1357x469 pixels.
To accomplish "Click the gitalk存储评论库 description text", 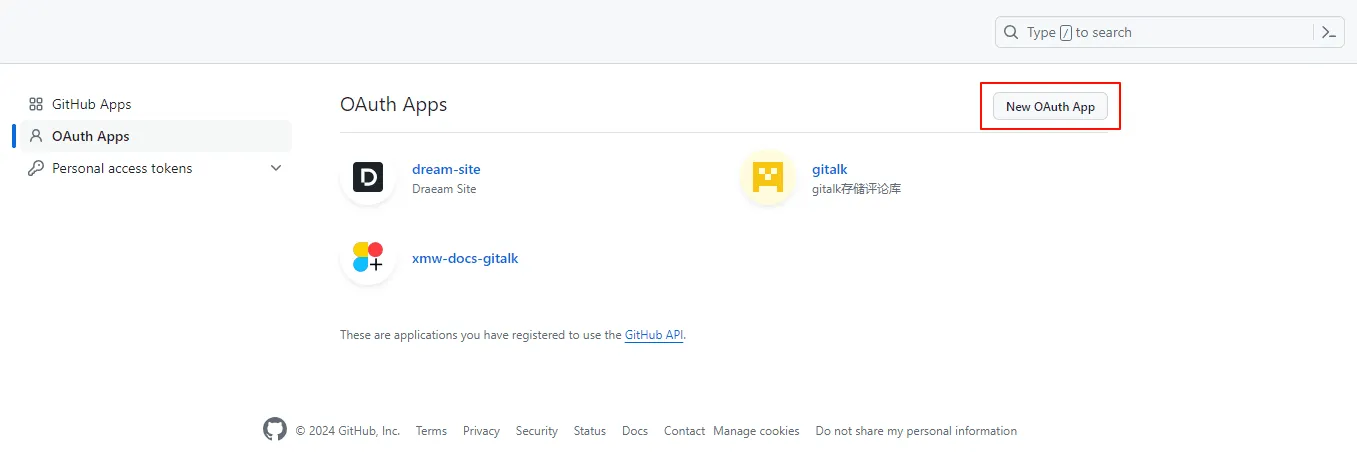I will (856, 188).
